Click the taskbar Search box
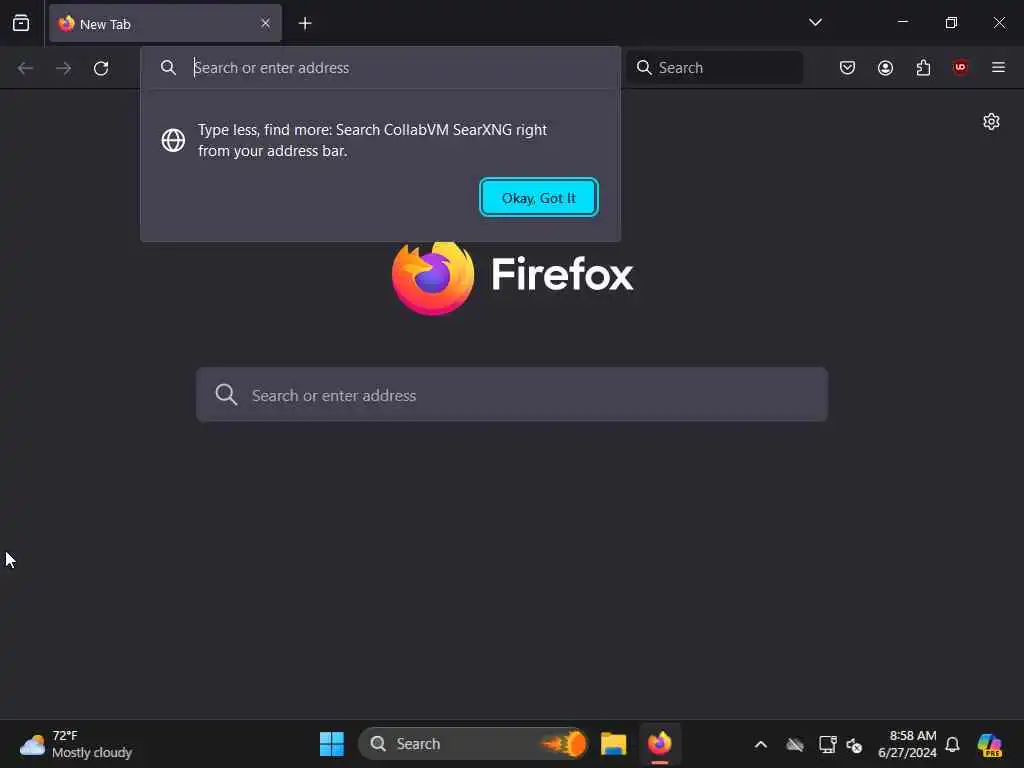 (x=473, y=744)
